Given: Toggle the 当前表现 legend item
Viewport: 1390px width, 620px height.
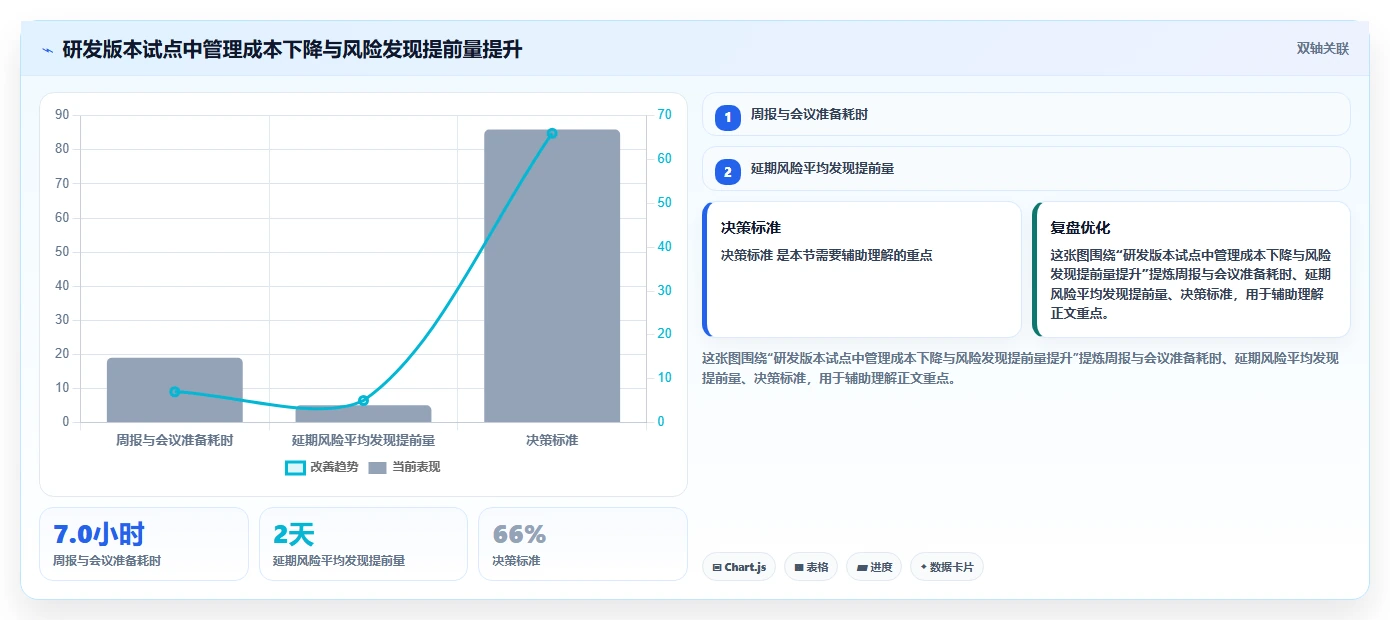Looking at the screenshot, I should click(404, 467).
